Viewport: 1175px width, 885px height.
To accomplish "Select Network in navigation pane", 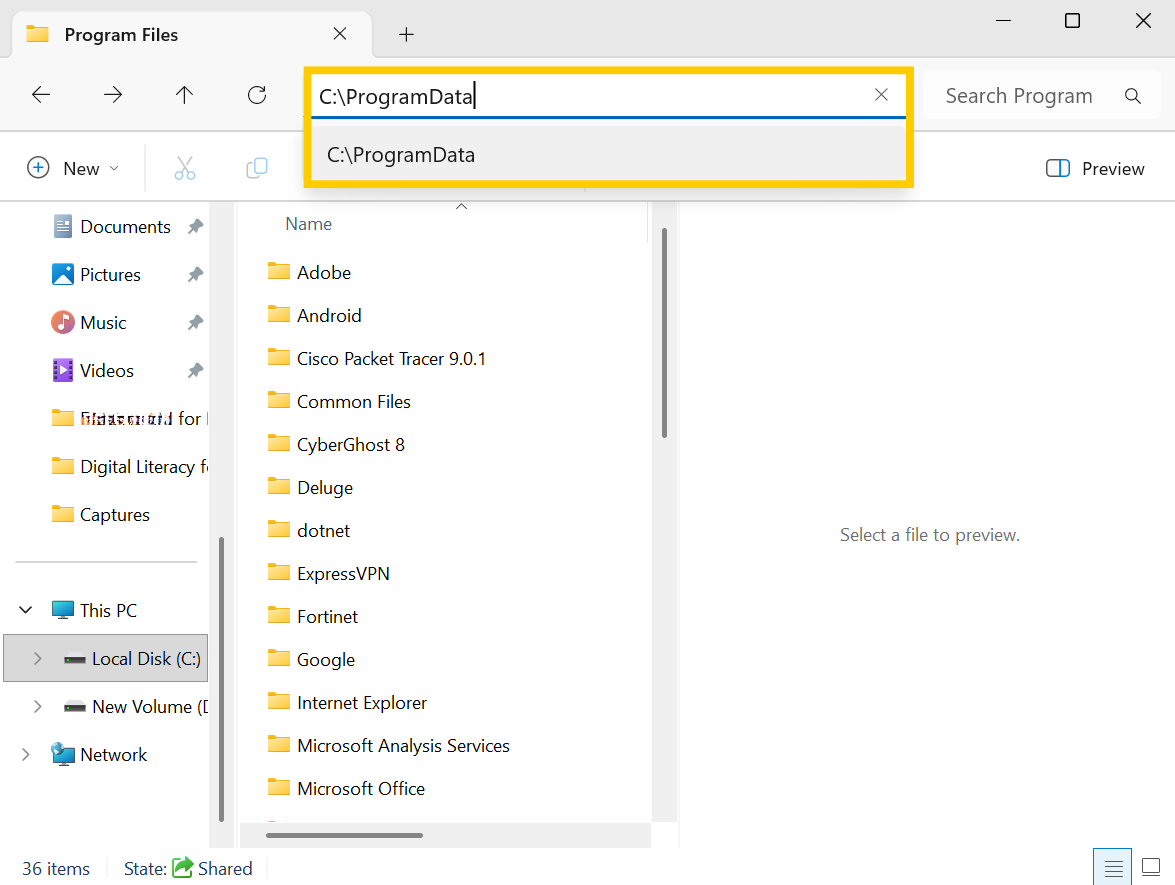I will point(99,754).
